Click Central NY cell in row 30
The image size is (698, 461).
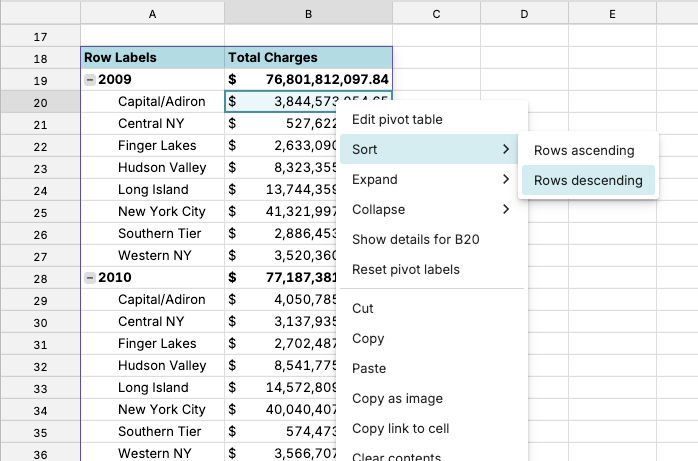tap(153, 322)
